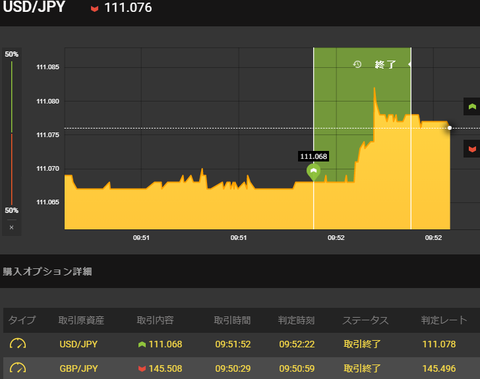This screenshot has height=379, width=480.
Task: Click the green up-arrow High button beside chart
Action: [x=472, y=107]
